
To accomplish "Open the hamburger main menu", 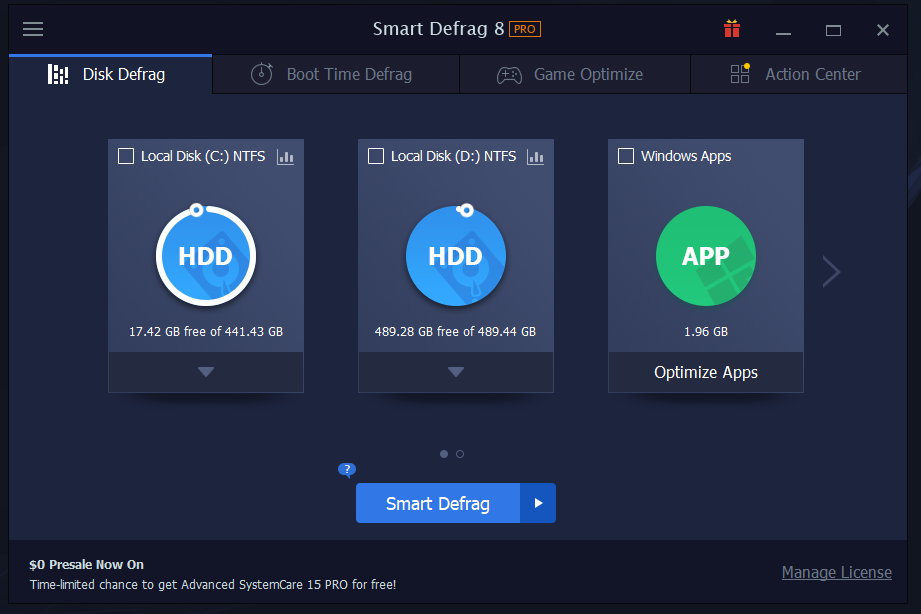I will [x=33, y=29].
